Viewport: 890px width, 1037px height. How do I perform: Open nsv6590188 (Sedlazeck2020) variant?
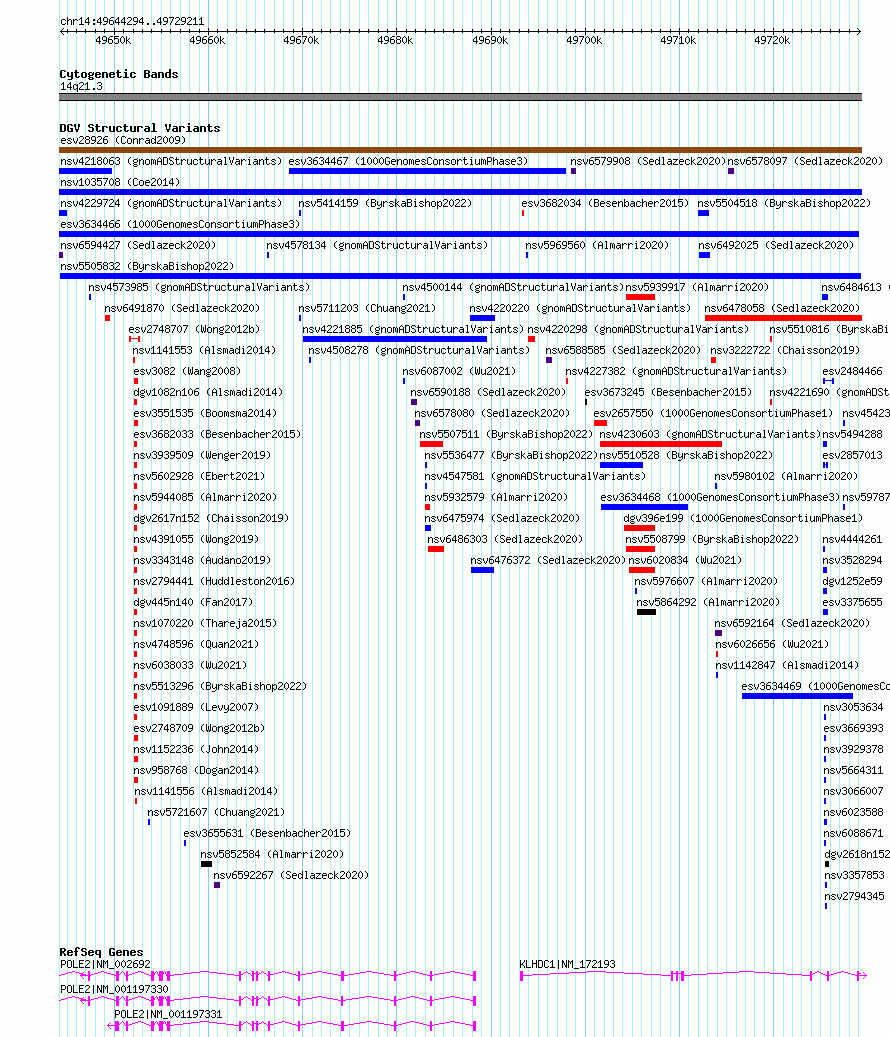[x=488, y=393]
